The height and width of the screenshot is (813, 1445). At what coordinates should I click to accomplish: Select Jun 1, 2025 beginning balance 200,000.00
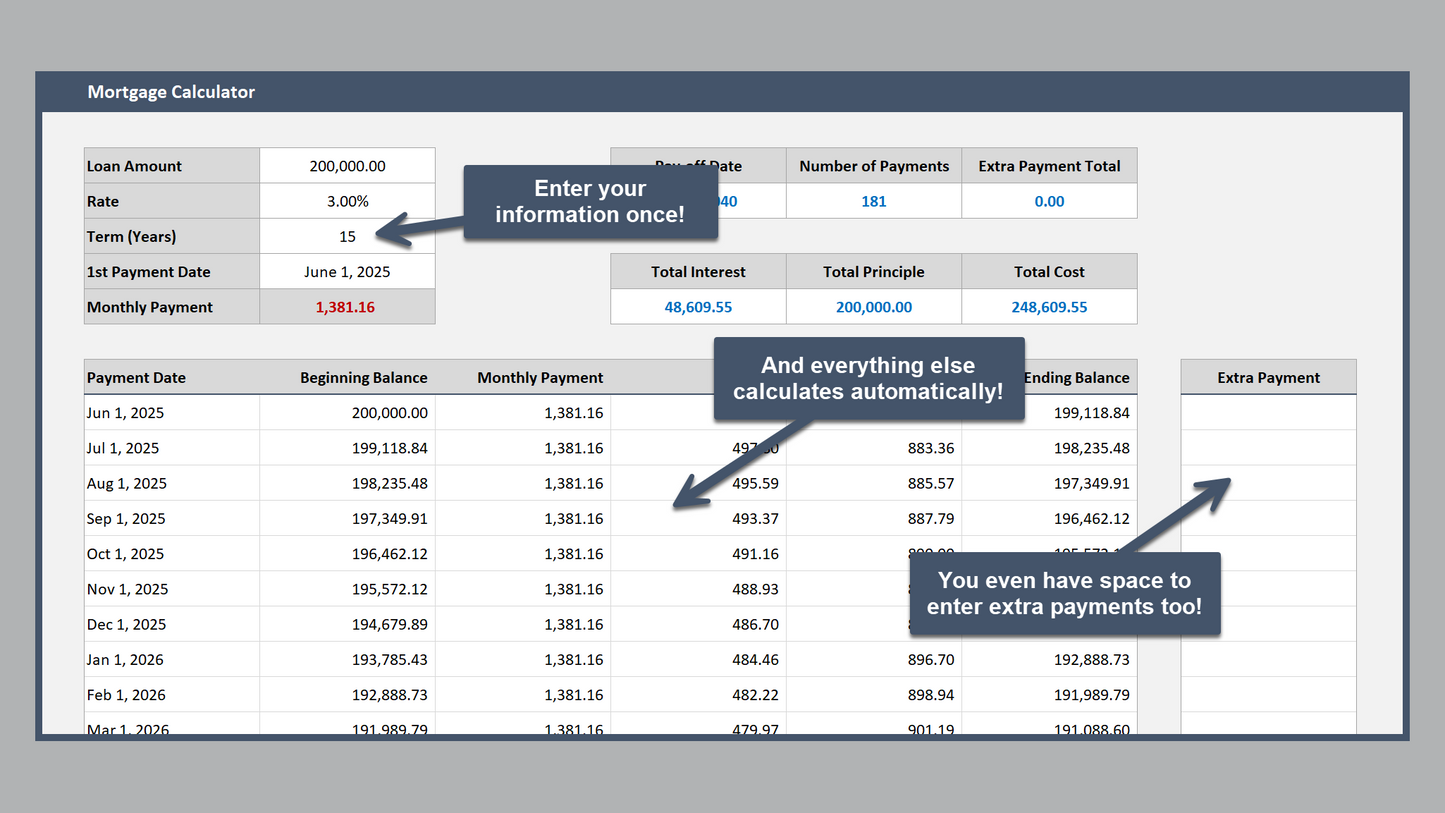coord(347,413)
